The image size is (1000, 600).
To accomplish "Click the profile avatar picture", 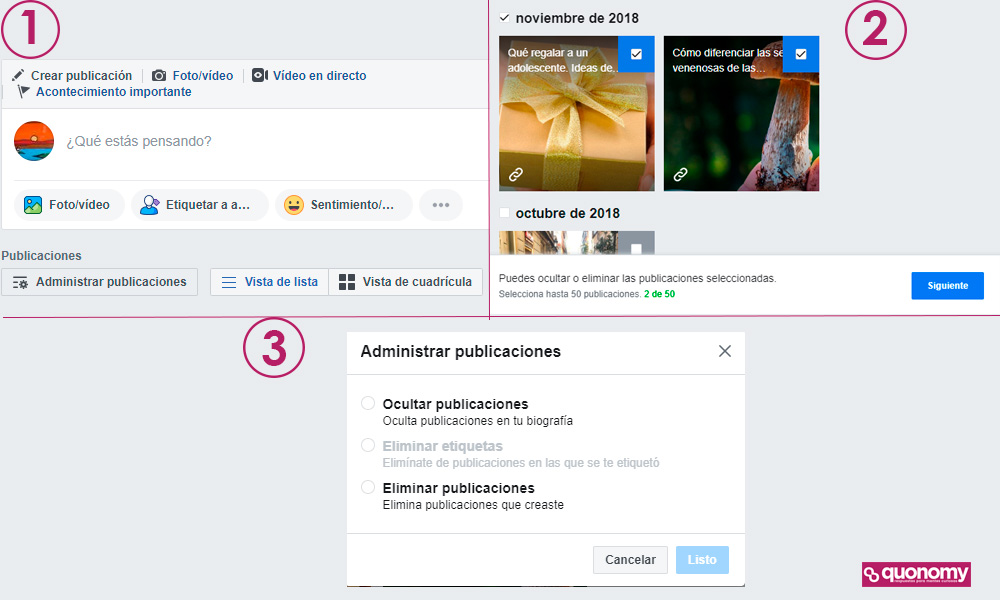I will pyautogui.click(x=34, y=141).
